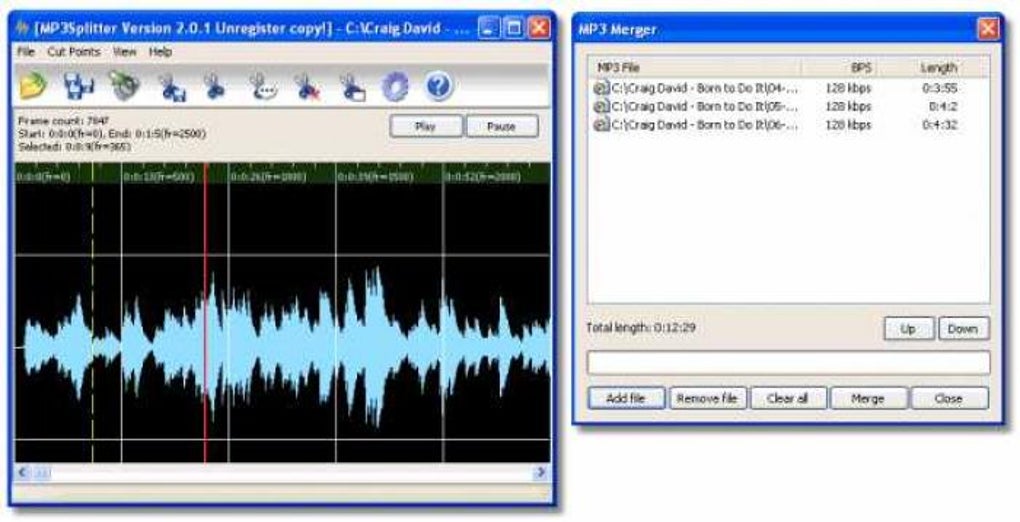Click the Pause button
Image resolution: width=1020 pixels, height=522 pixels.
pos(502,126)
